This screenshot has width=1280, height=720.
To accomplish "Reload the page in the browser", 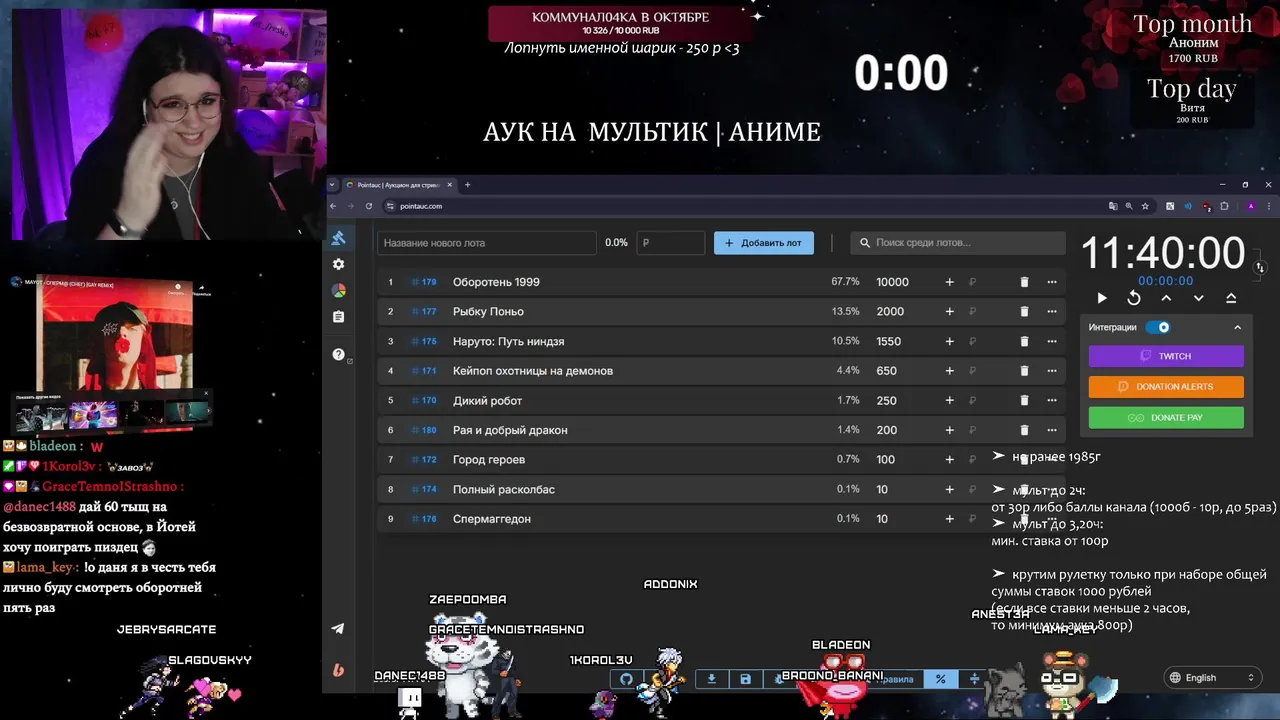I will [369, 206].
